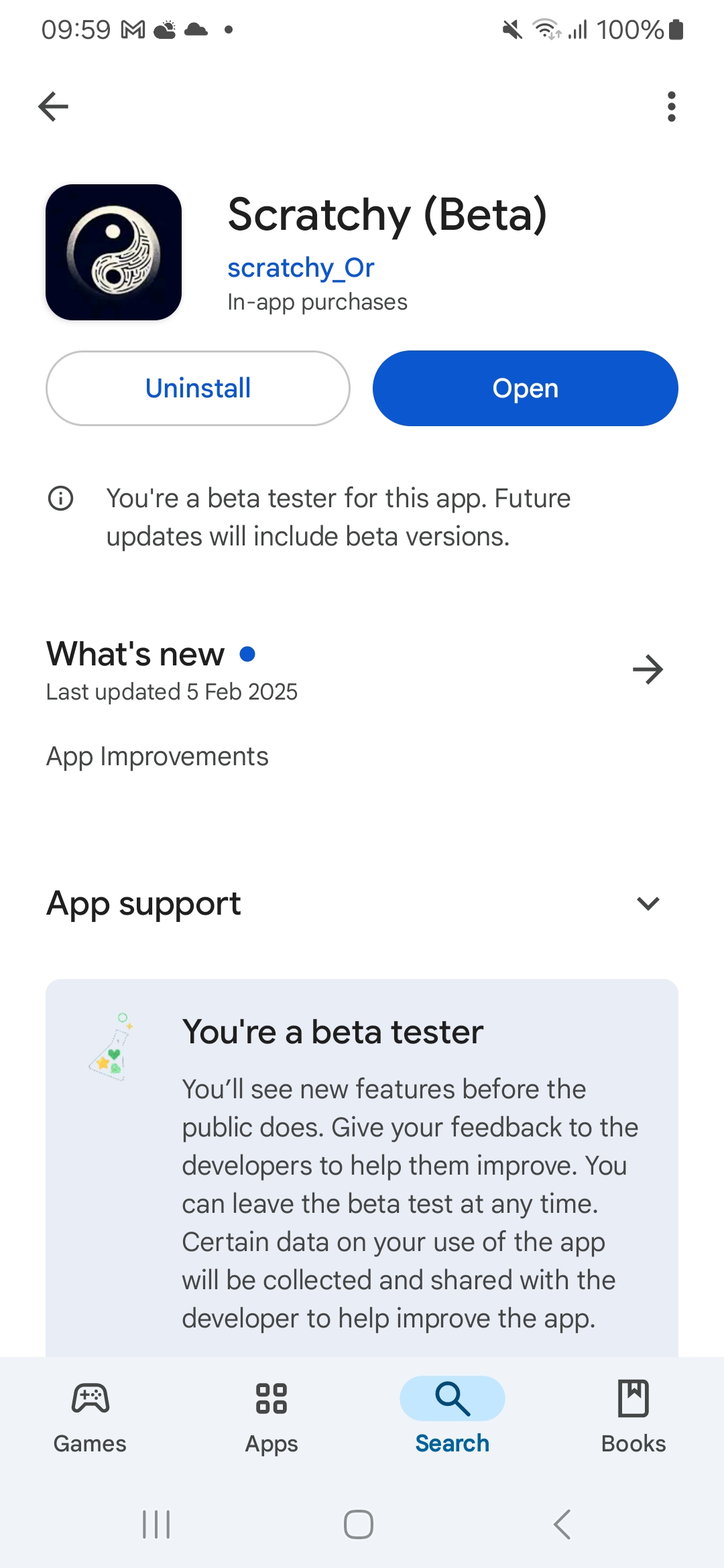724x1568 pixels.
Task: Tap the Gmail notification icon in status bar
Action: pos(133,29)
